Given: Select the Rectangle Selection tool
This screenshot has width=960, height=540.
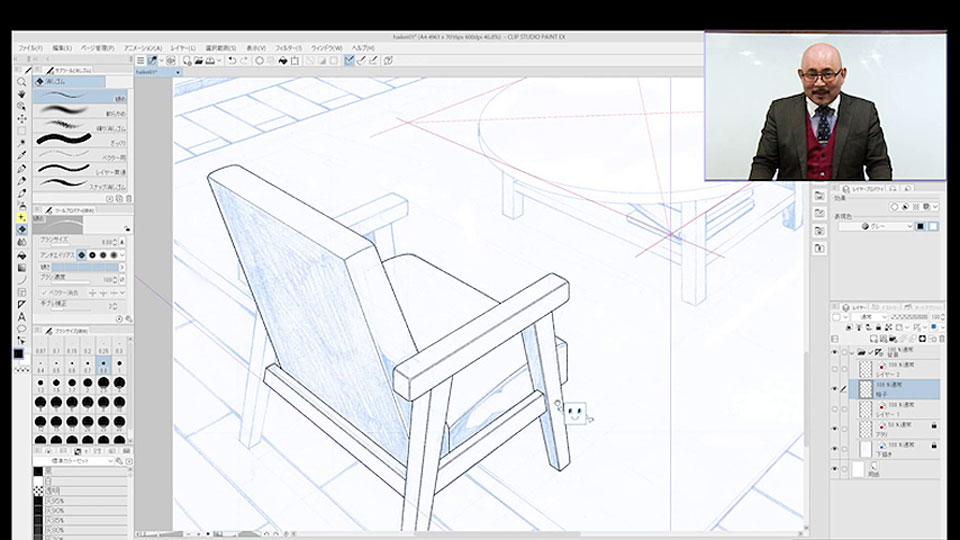Looking at the screenshot, I should pyautogui.click(x=22, y=131).
